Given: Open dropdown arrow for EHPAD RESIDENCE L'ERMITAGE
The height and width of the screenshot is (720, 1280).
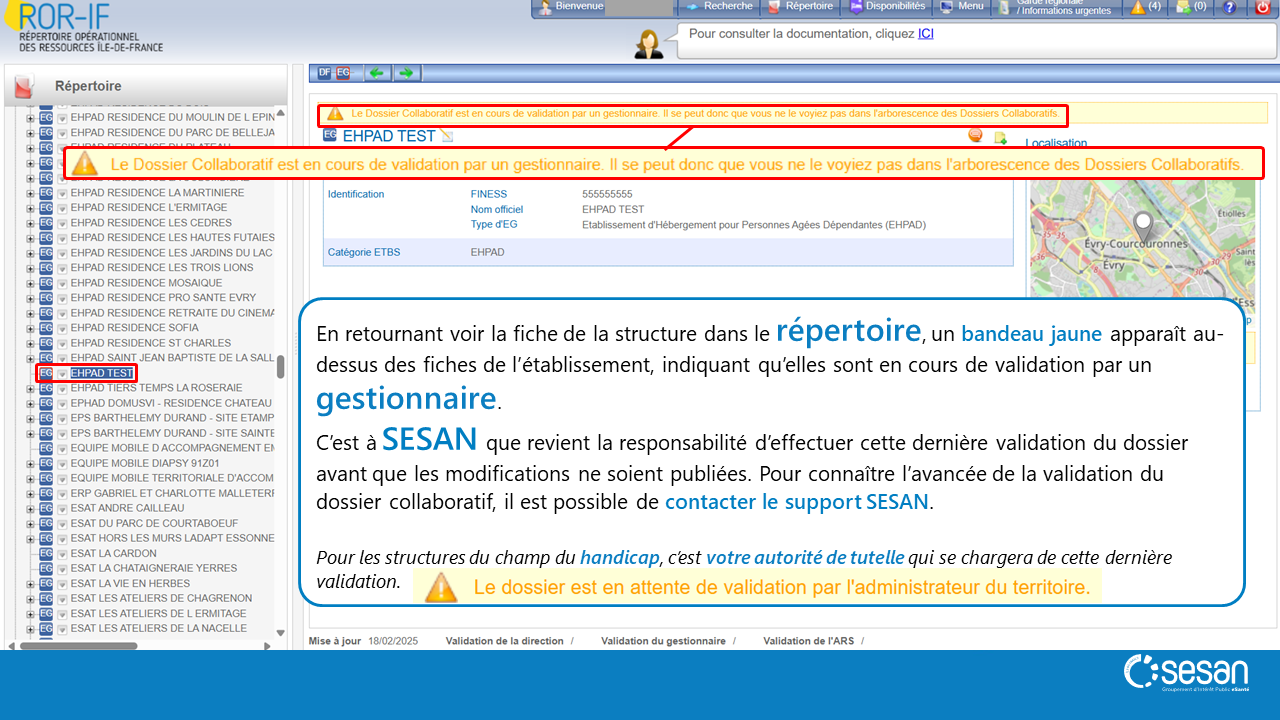Looking at the screenshot, I should pyautogui.click(x=62, y=208).
